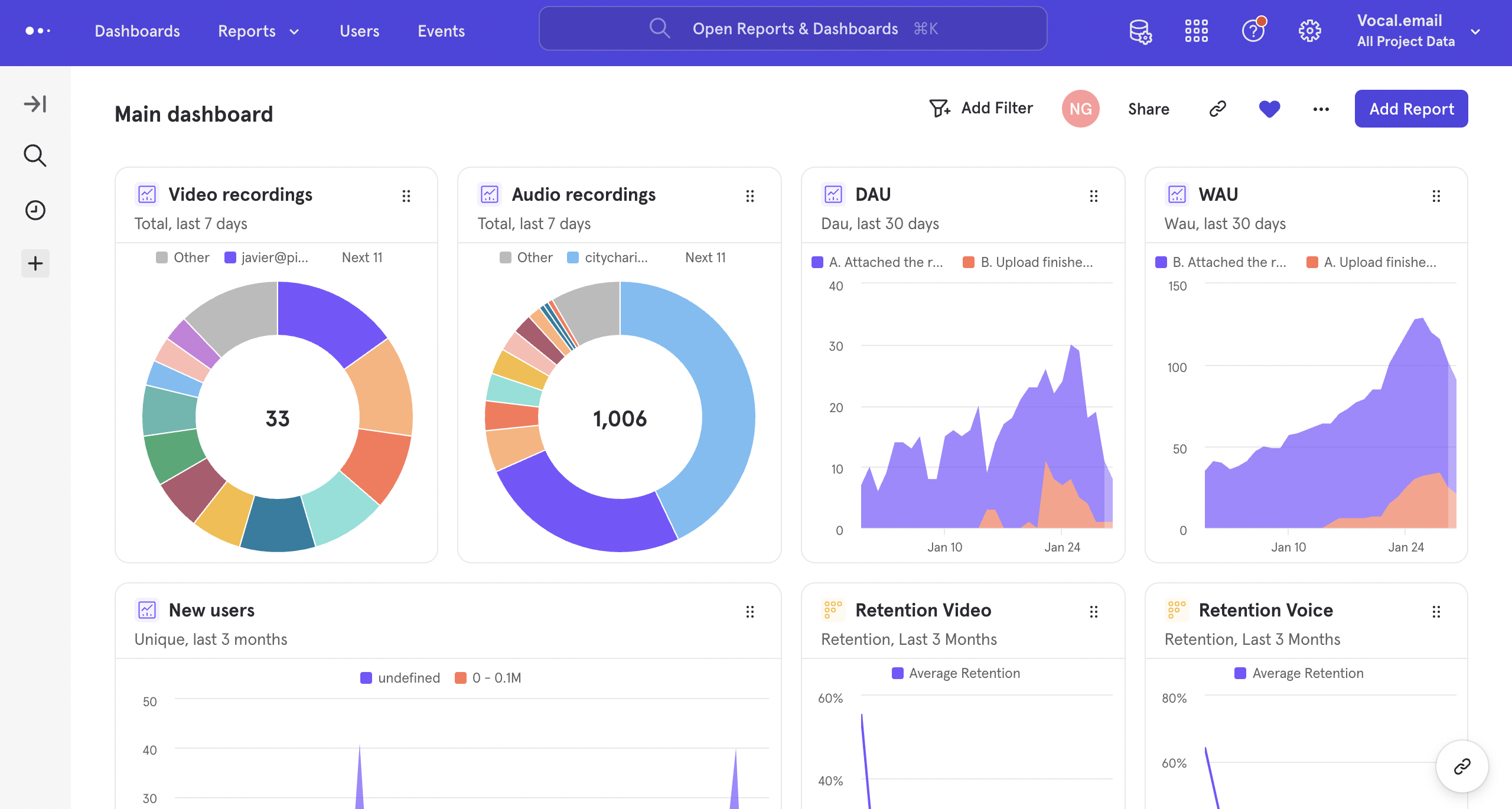
Task: Expand the left sidebar with arrow icon
Action: click(35, 104)
